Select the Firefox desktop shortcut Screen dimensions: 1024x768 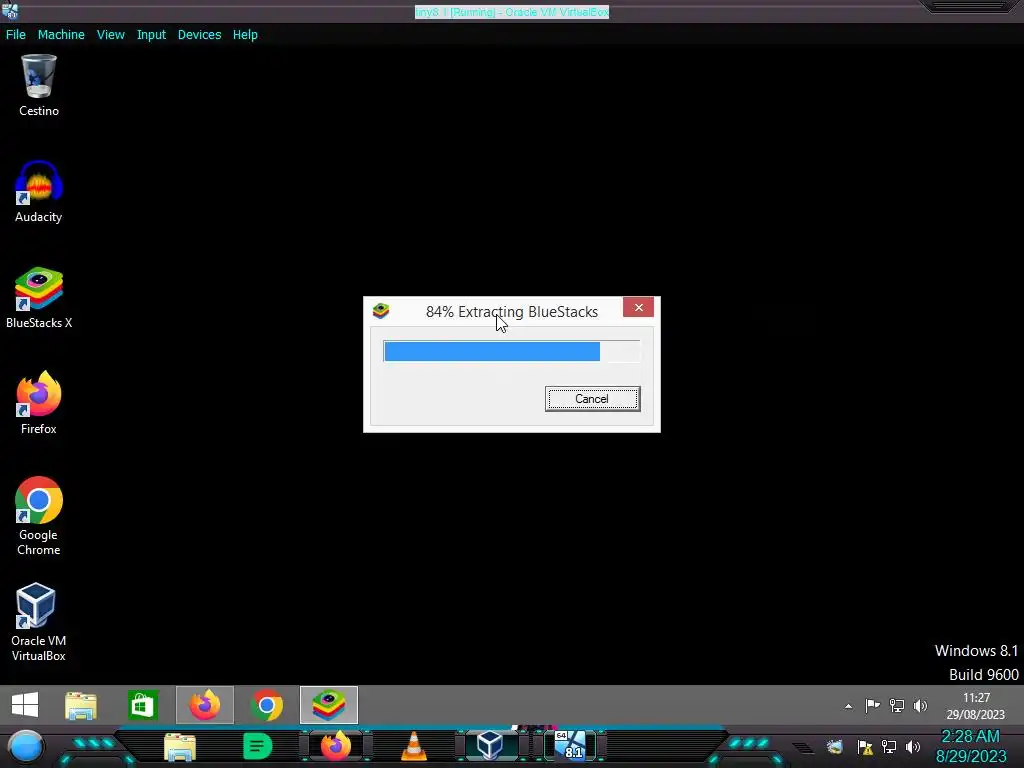[39, 403]
